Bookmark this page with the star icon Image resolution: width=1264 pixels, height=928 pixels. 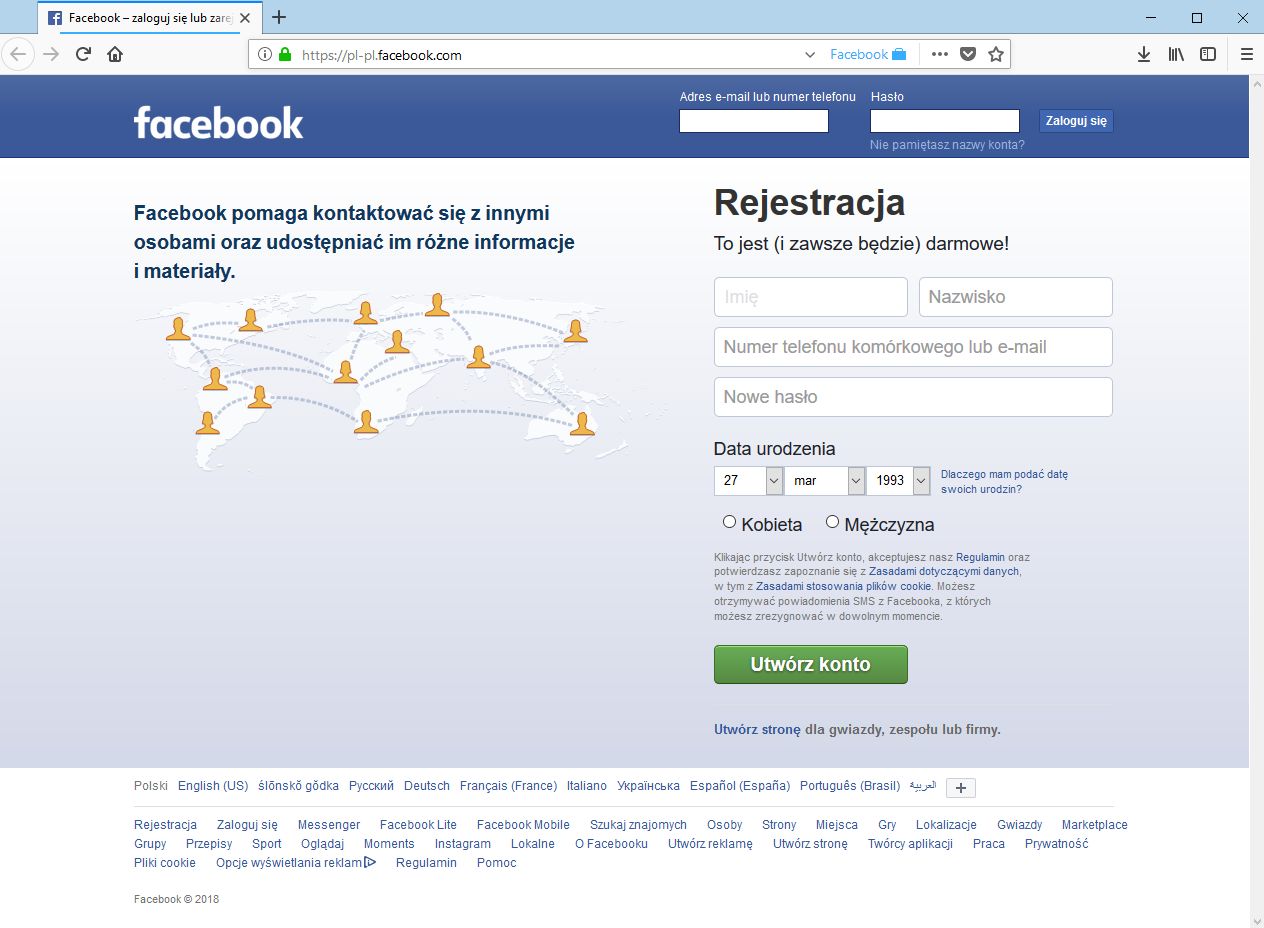coord(996,55)
